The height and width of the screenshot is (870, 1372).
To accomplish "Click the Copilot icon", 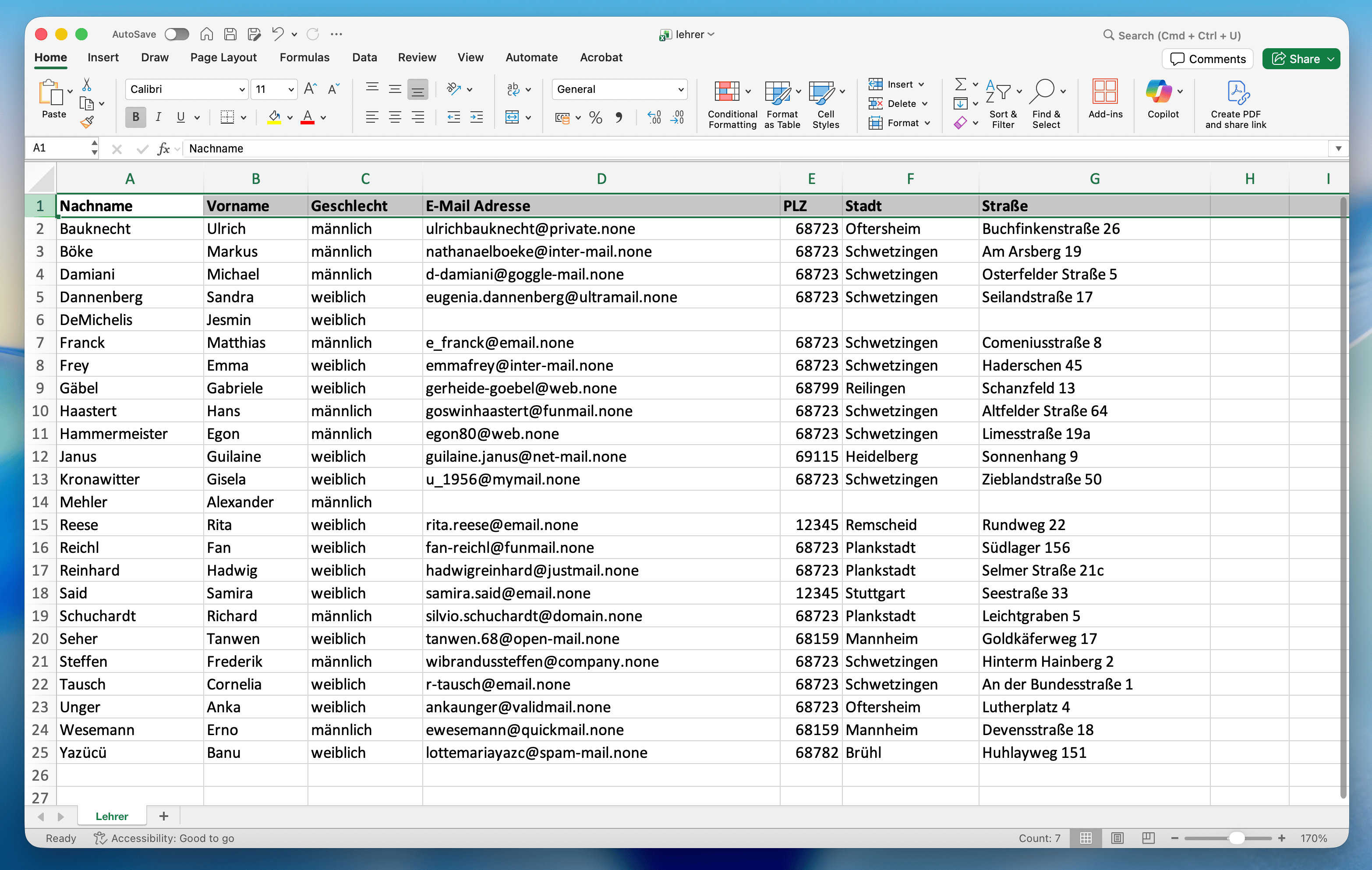I will (x=1158, y=92).
